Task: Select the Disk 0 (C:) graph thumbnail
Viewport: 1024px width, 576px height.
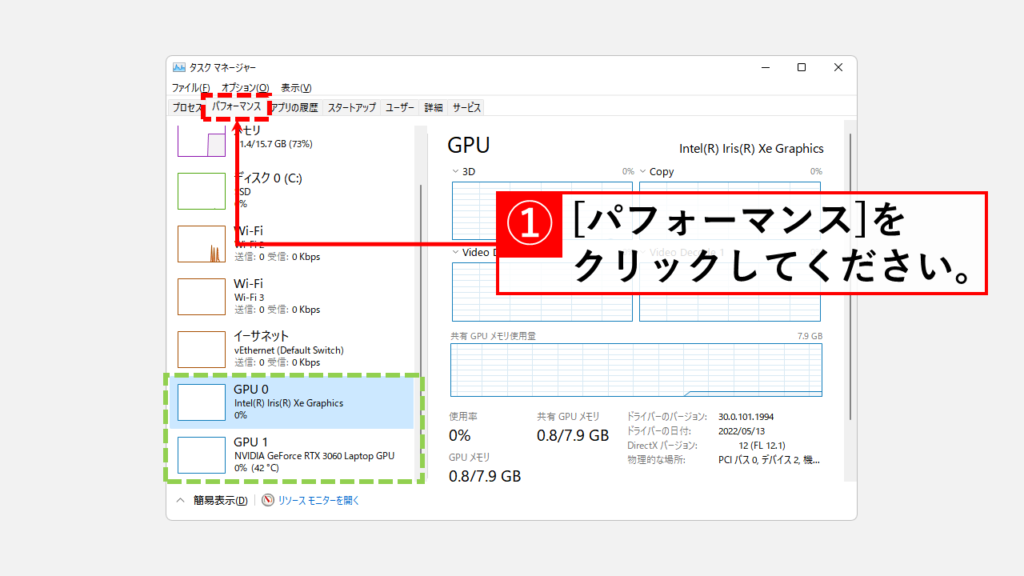Action: click(201, 190)
